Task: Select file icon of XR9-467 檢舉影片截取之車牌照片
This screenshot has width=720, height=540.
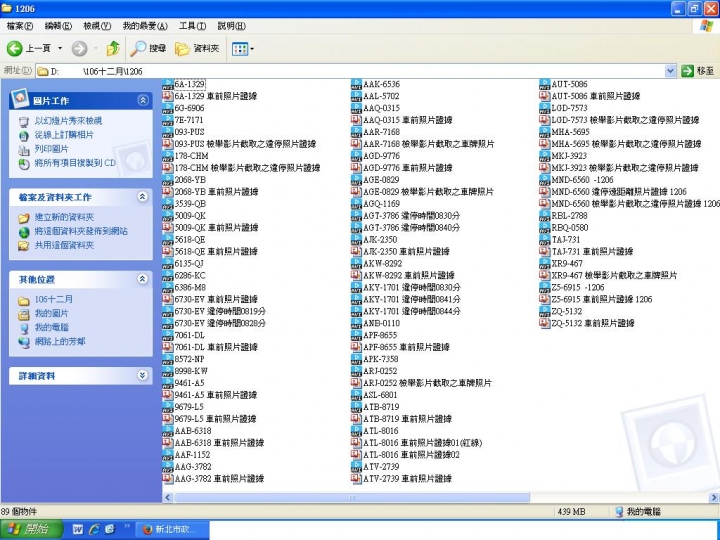Action: tap(545, 276)
